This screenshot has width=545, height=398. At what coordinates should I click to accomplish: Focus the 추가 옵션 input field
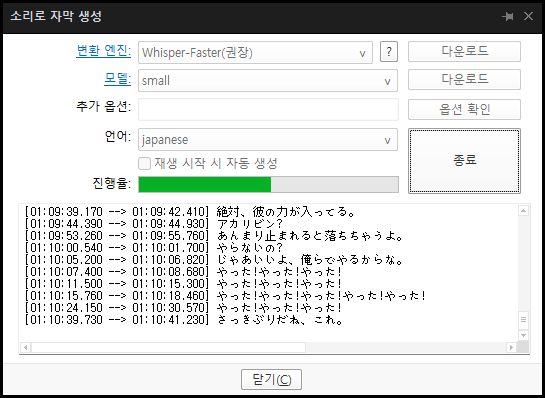coord(268,109)
